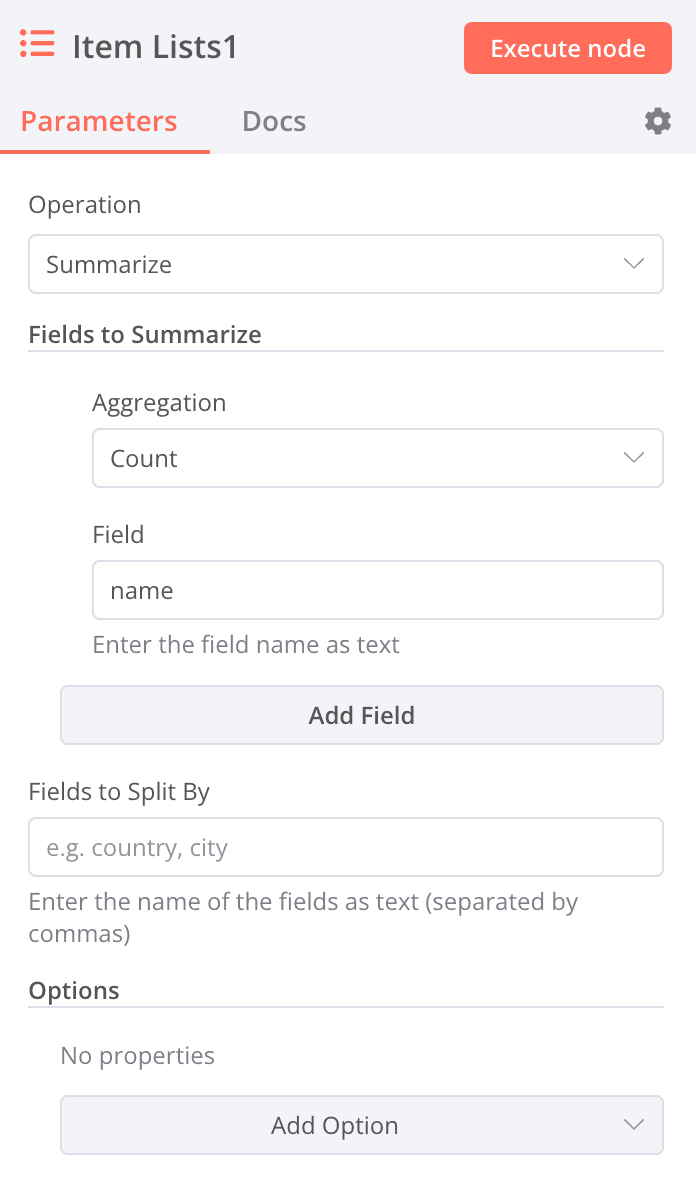Click the Aggregation dropdown chevron arrow
This screenshot has width=696, height=1188.
(633, 458)
